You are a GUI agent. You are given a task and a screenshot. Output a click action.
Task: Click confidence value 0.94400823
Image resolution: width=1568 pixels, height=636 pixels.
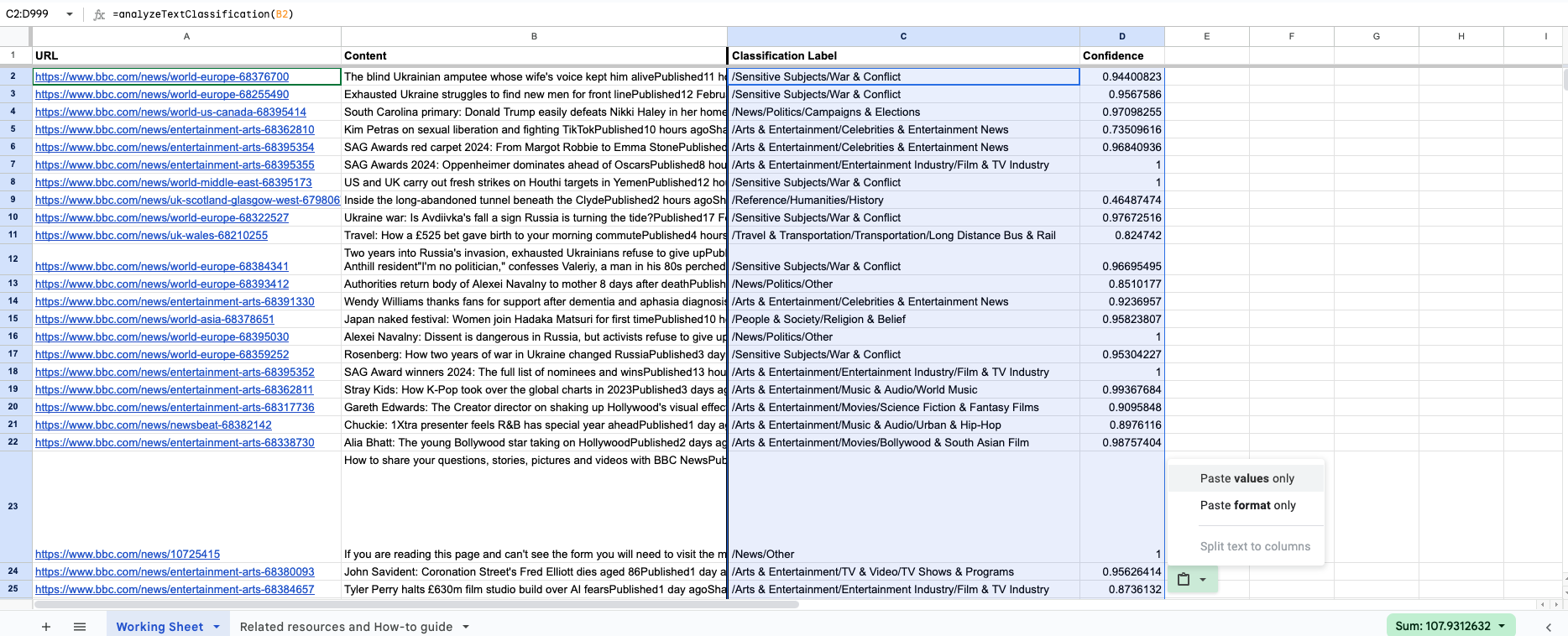[1122, 76]
